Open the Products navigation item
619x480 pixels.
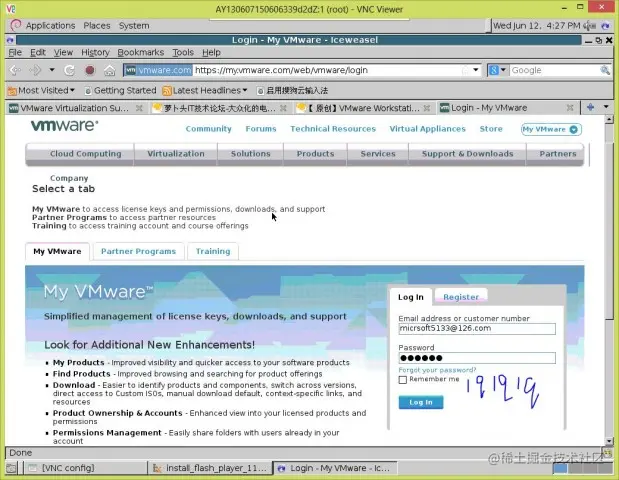[x=315, y=154]
